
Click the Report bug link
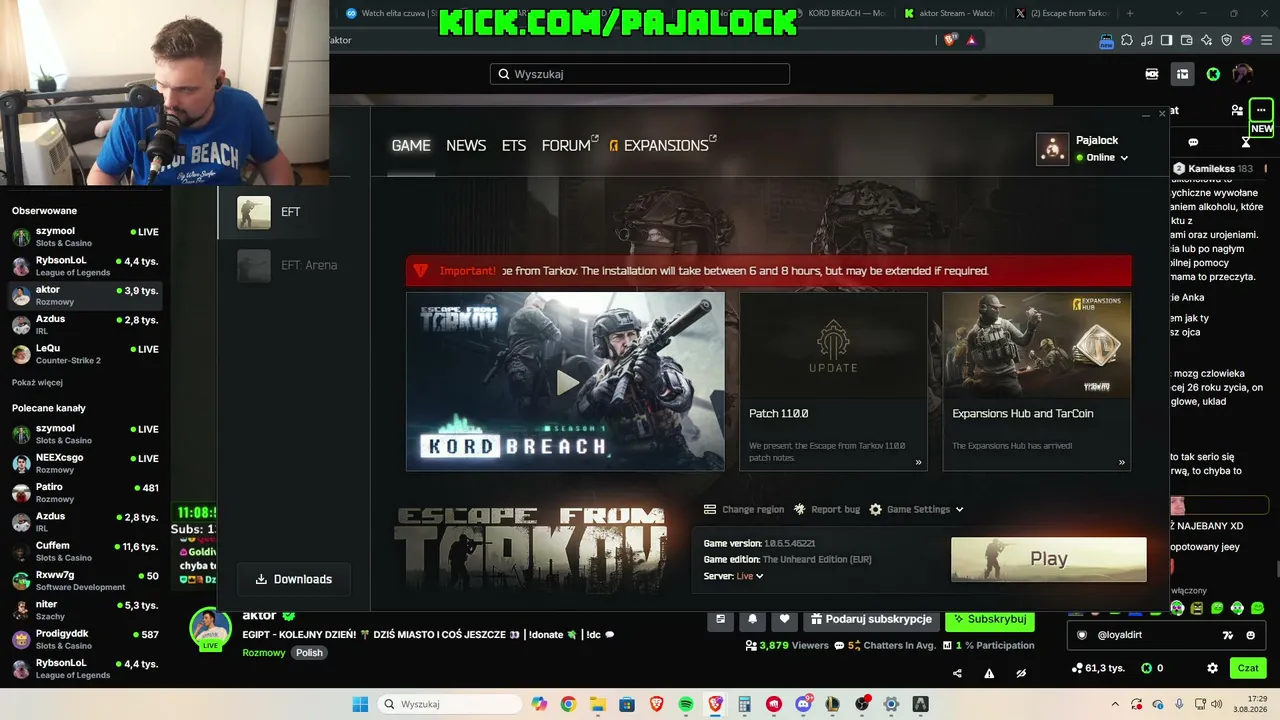click(x=826, y=509)
